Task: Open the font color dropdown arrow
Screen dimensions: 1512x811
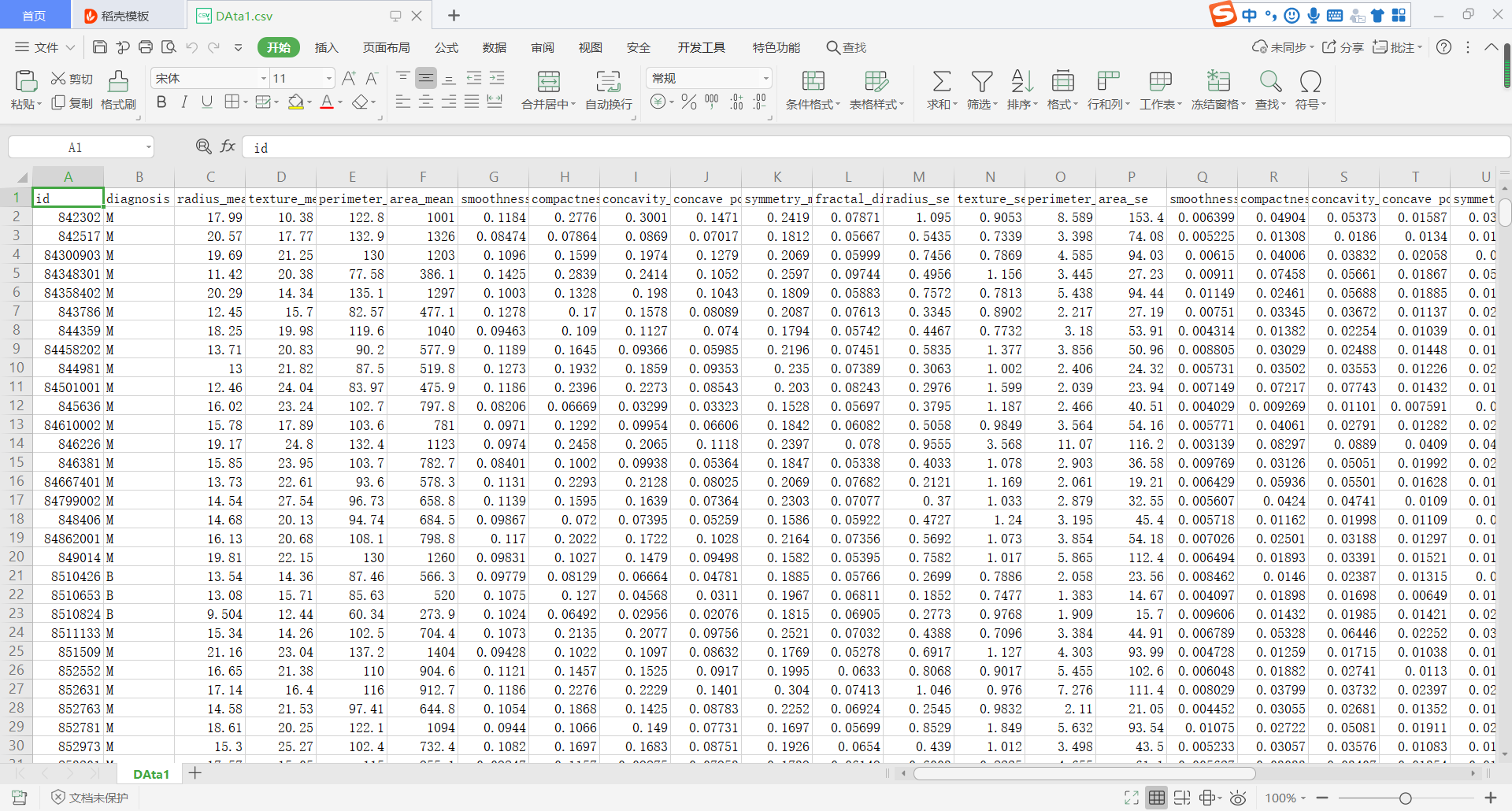Action: pyautogui.click(x=340, y=102)
